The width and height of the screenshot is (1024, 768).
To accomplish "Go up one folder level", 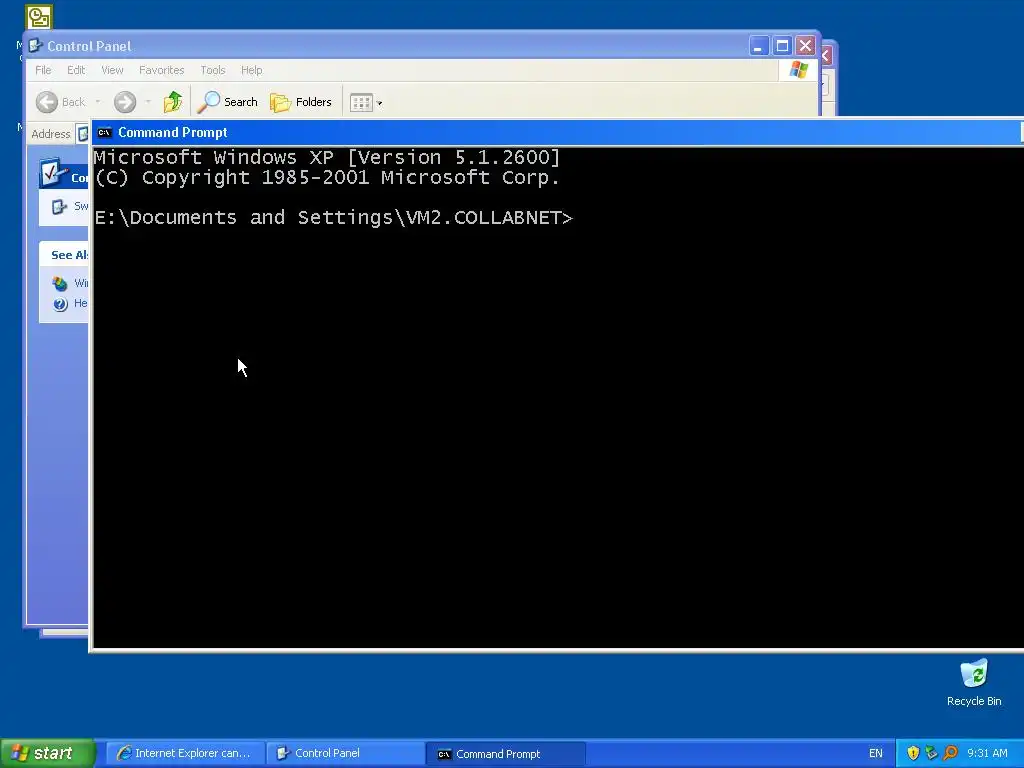I will pos(172,102).
